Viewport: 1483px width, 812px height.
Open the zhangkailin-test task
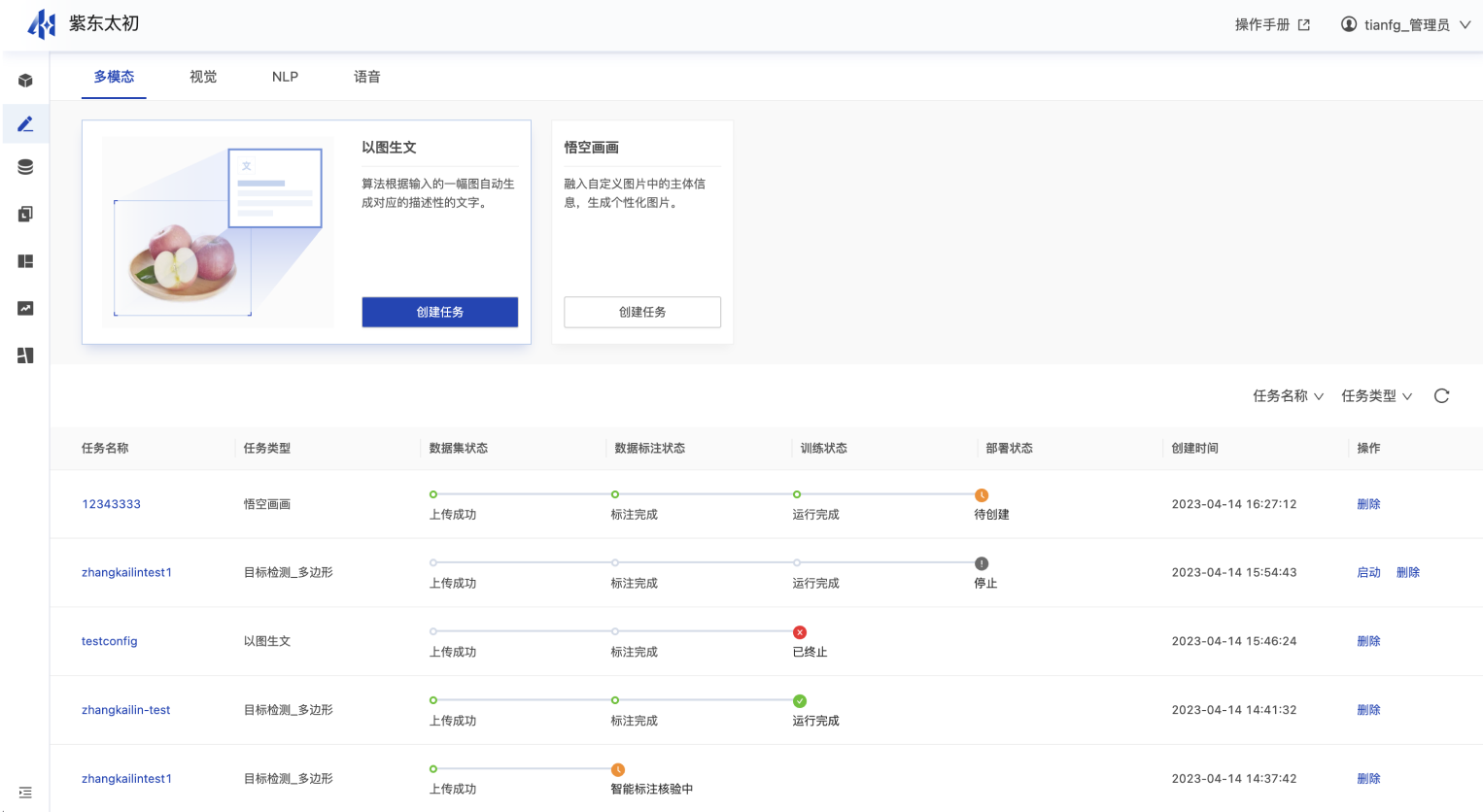pyautogui.click(x=126, y=710)
